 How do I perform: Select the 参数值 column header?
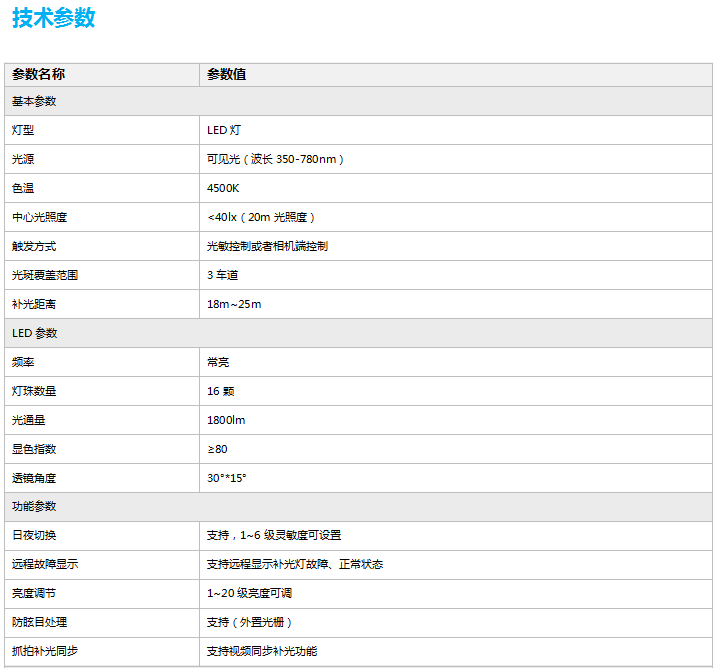point(227,74)
